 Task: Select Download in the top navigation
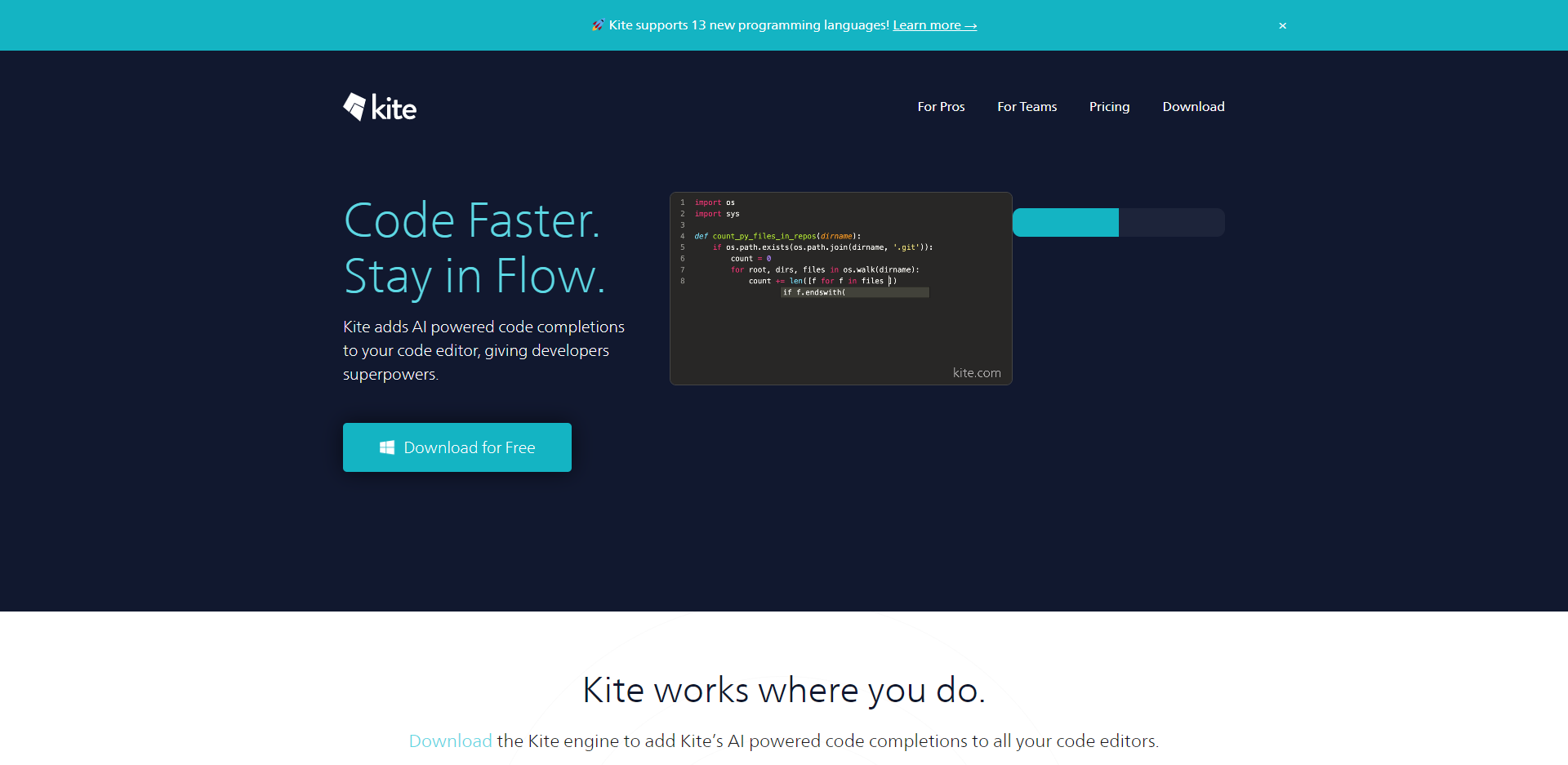point(1193,107)
